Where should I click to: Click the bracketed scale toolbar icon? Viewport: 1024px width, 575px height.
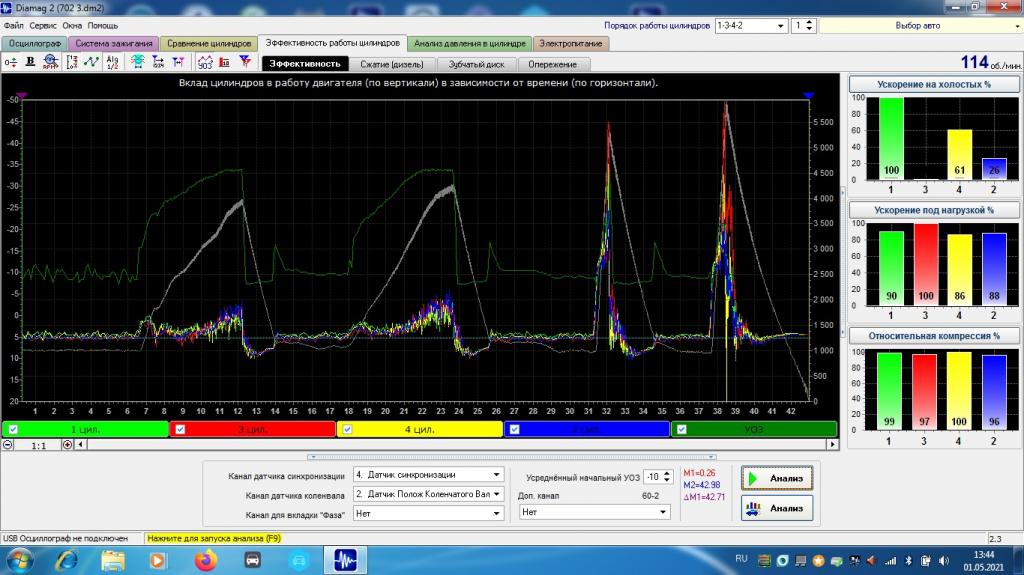coord(72,62)
